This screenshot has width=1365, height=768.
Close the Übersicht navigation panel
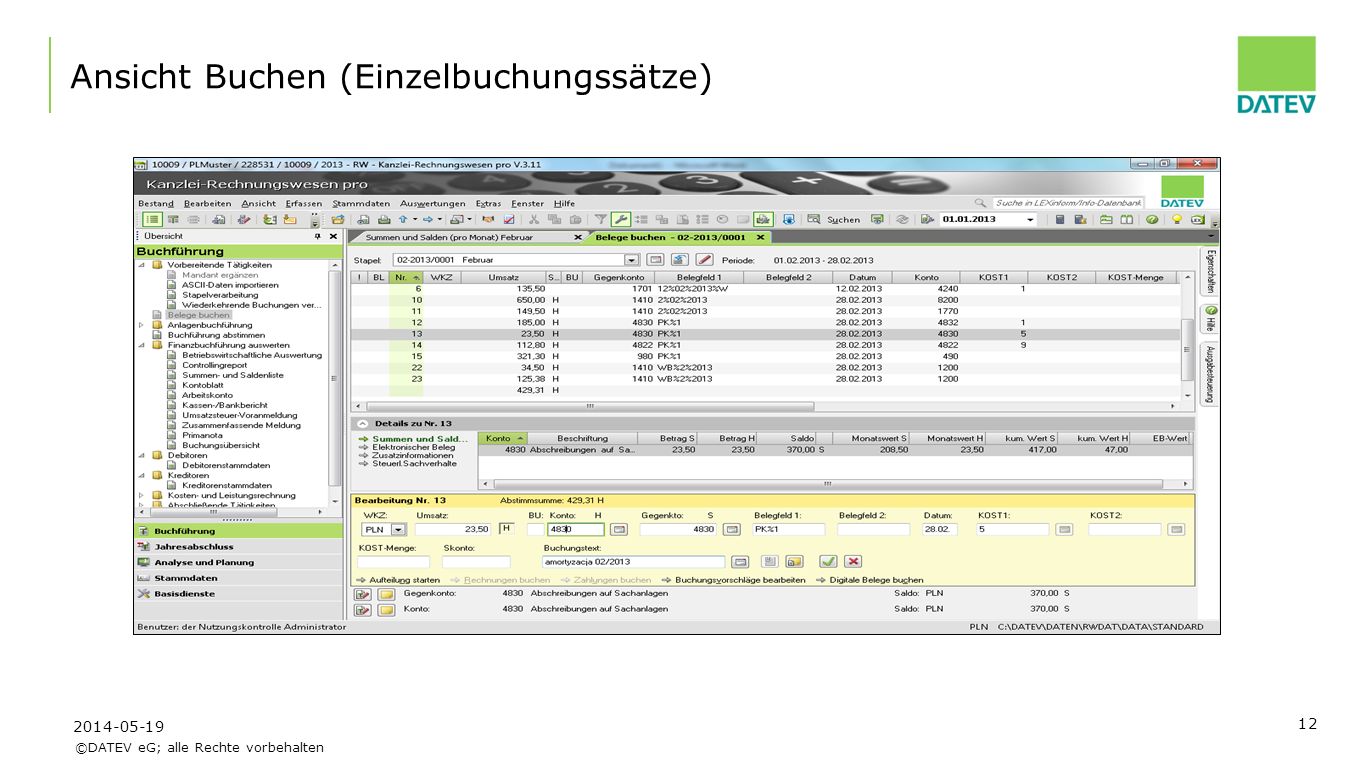pos(334,237)
